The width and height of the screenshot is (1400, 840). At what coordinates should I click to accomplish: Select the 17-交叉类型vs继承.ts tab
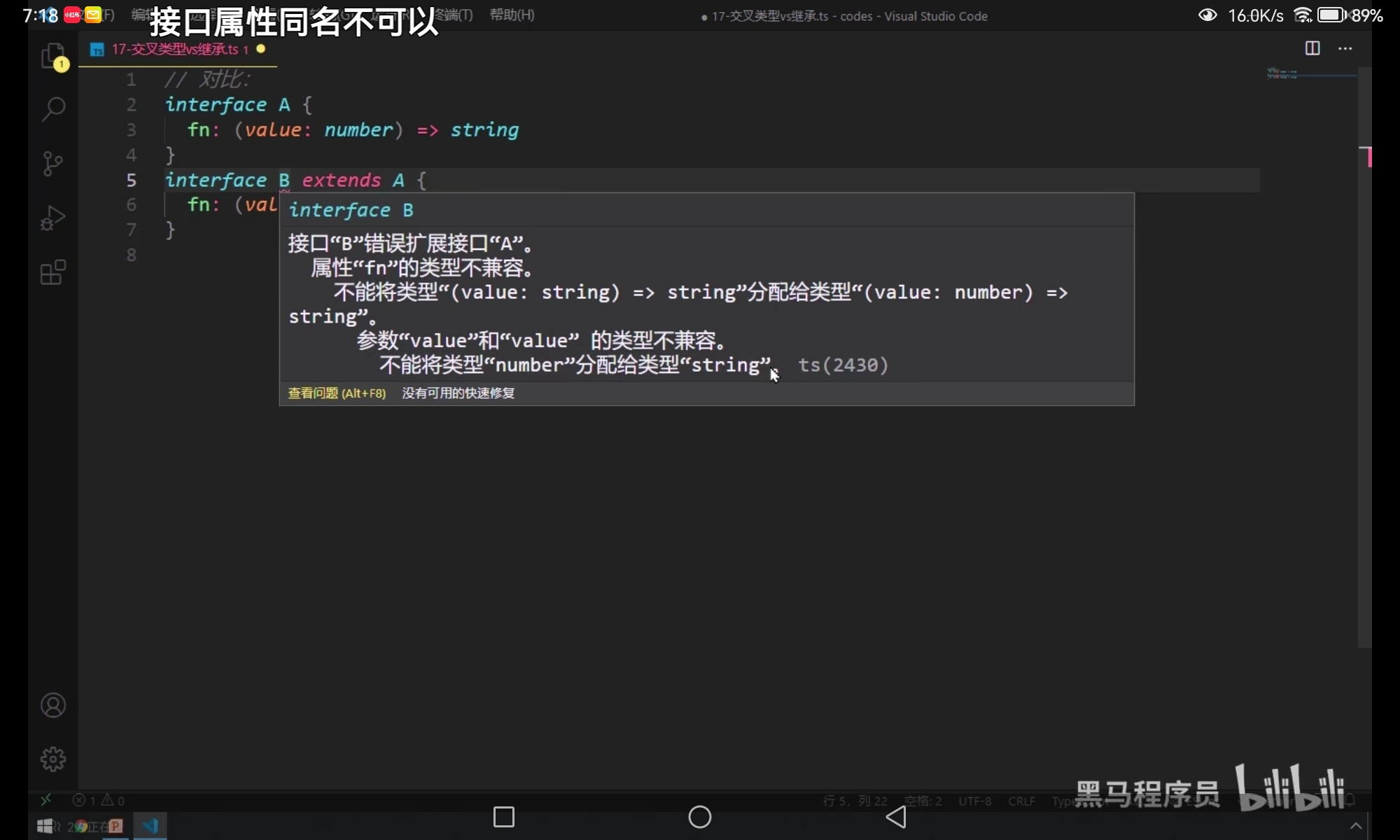[x=175, y=49]
